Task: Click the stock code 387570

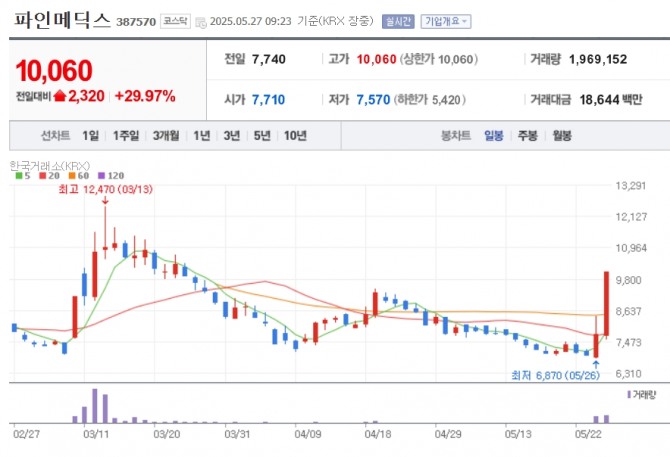Action: (x=136, y=22)
